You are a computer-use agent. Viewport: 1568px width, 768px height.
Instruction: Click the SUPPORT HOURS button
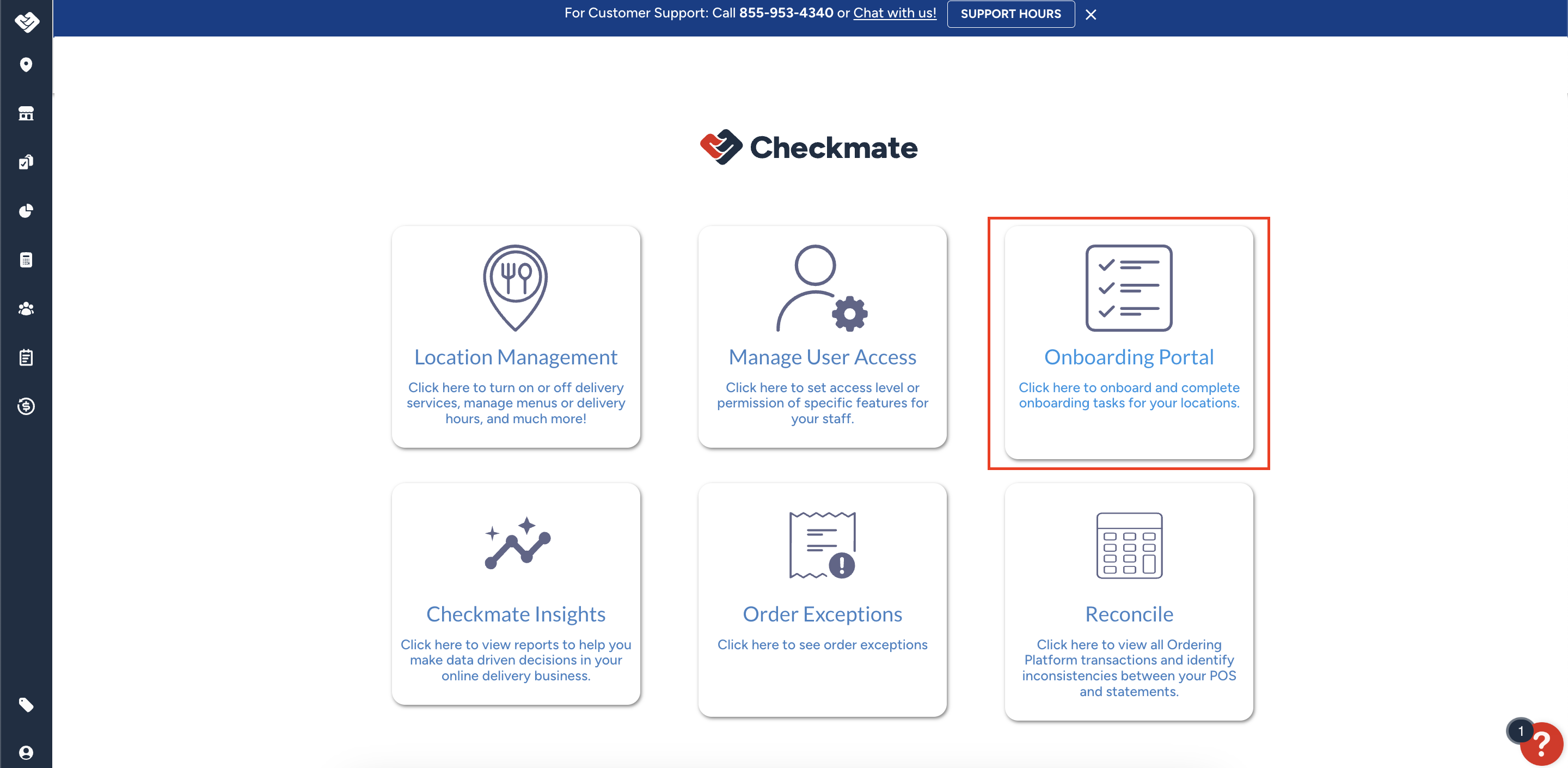coord(1010,14)
